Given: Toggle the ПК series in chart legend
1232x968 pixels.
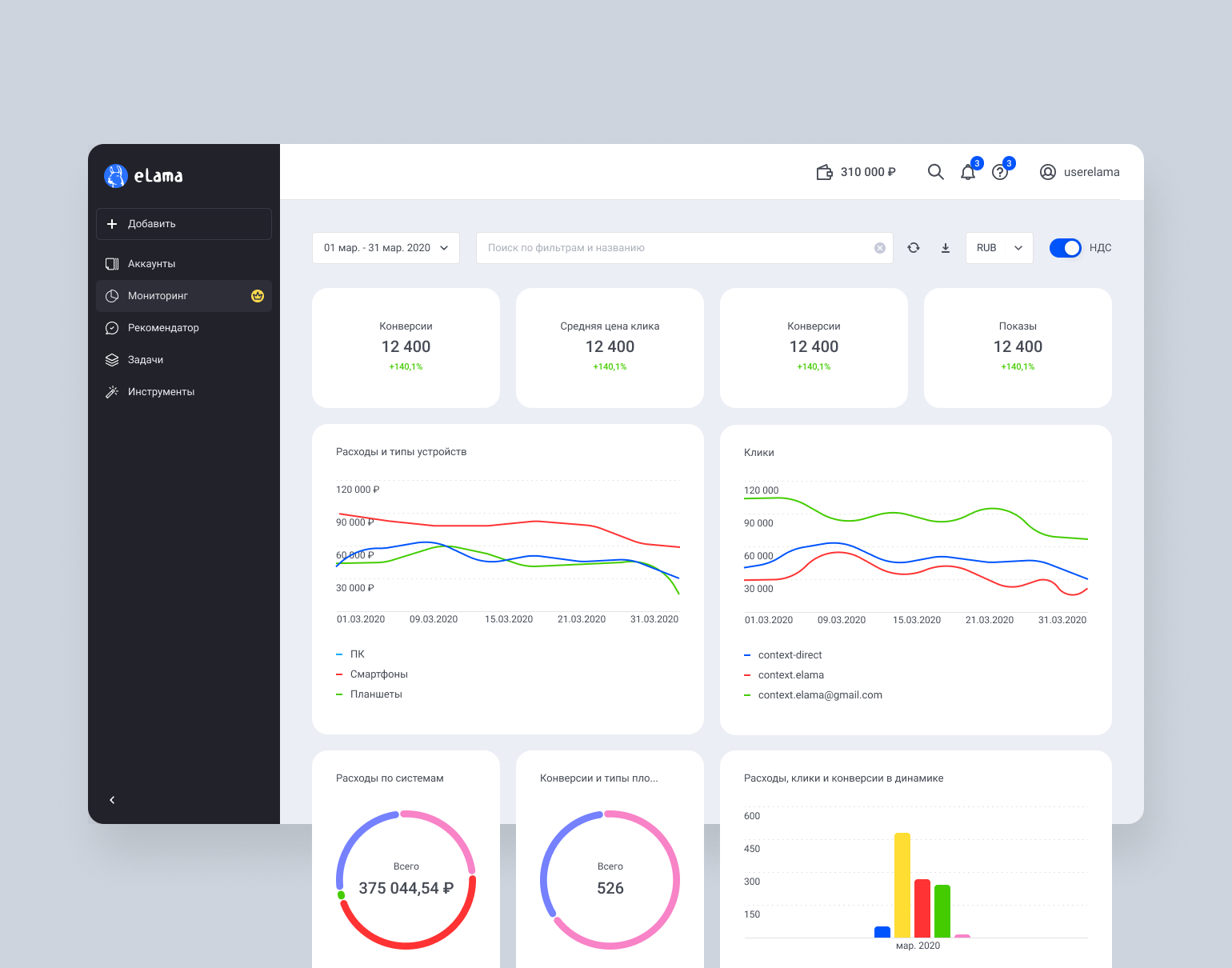Looking at the screenshot, I should click(357, 654).
